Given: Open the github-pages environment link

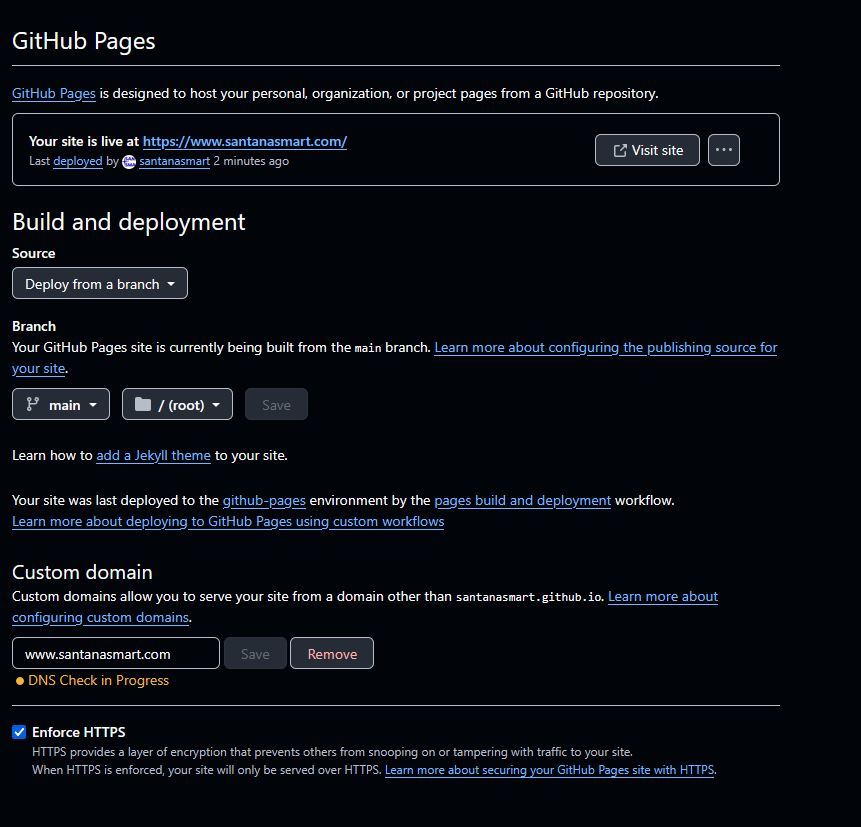Looking at the screenshot, I should click(x=264, y=500).
